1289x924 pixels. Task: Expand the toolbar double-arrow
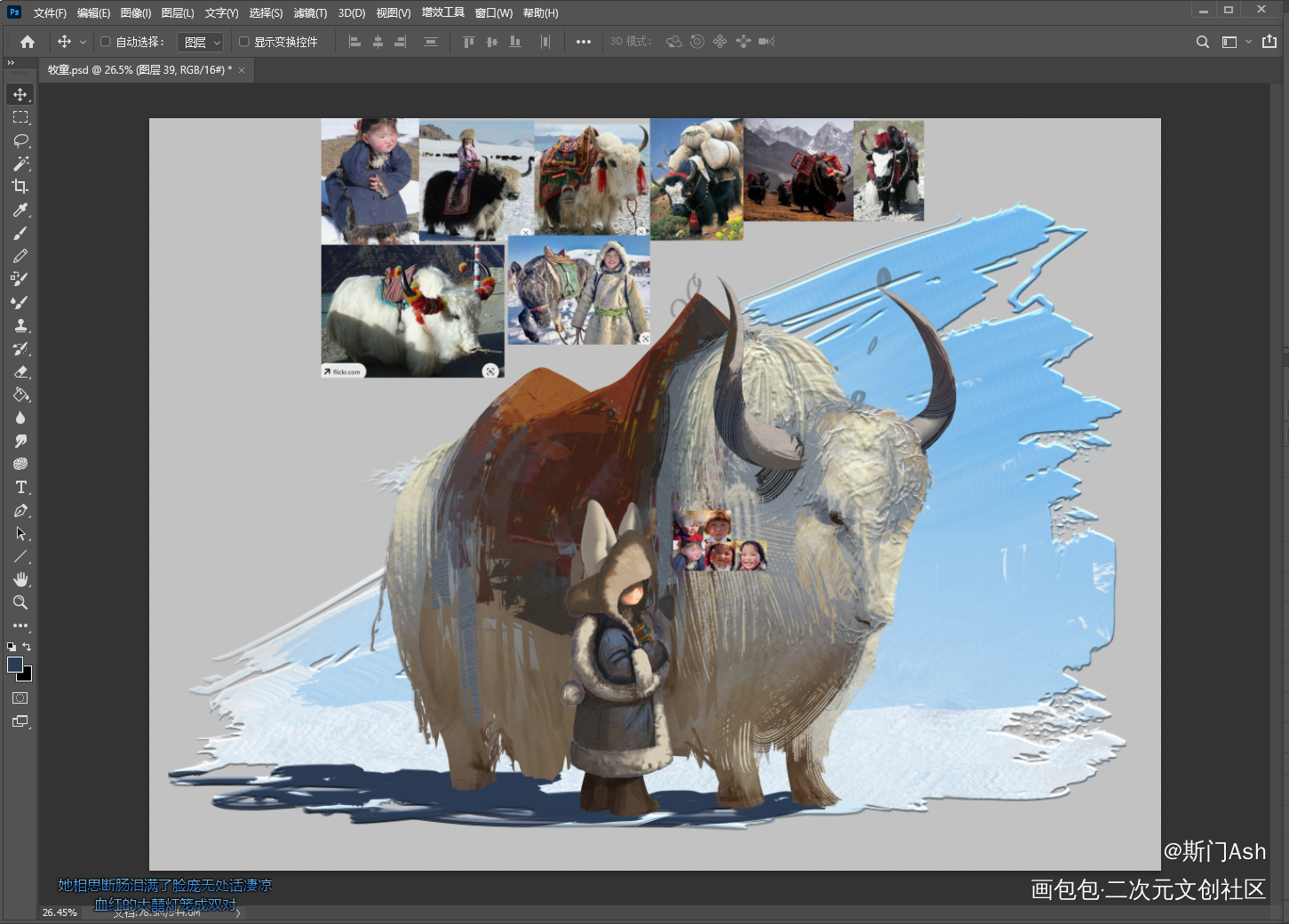pos(11,63)
